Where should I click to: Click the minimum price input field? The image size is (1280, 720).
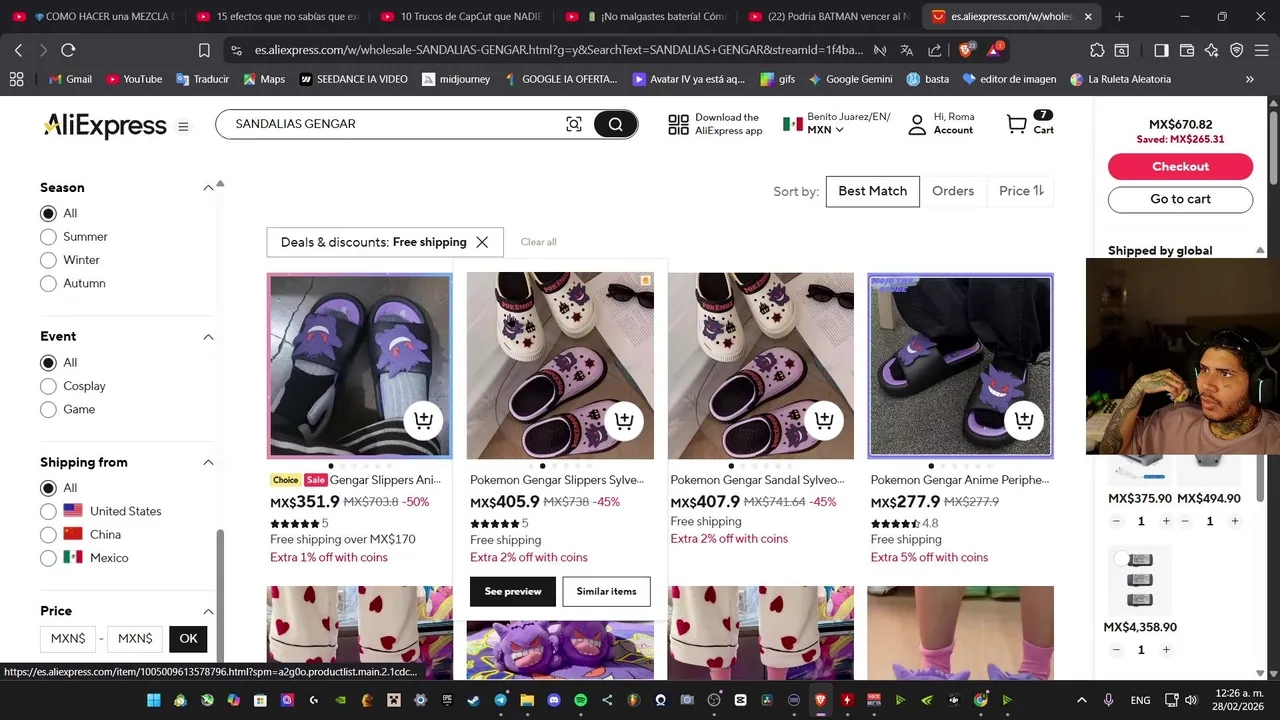click(68, 638)
